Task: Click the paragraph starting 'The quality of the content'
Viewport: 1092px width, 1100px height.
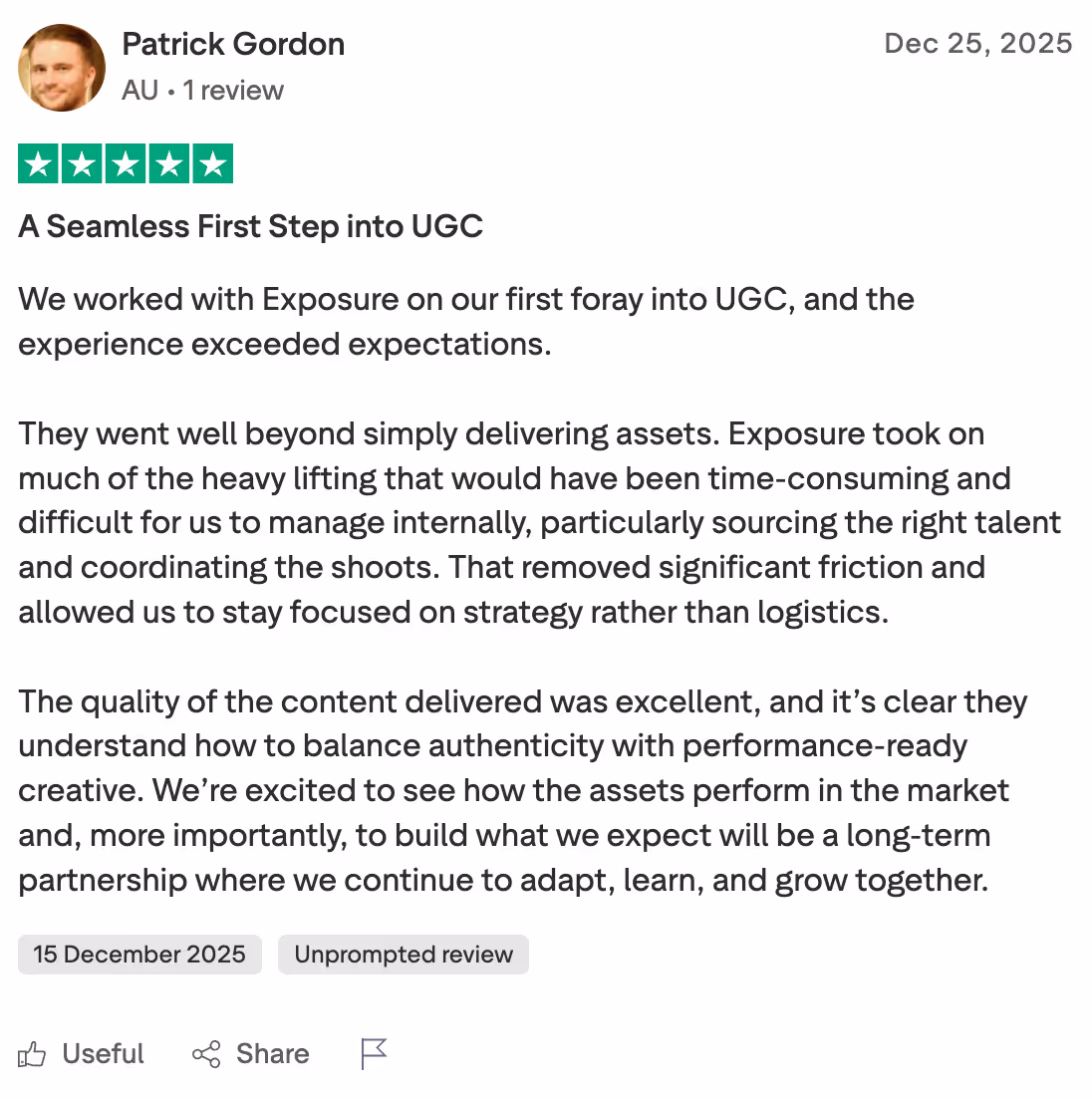Action: 523,791
